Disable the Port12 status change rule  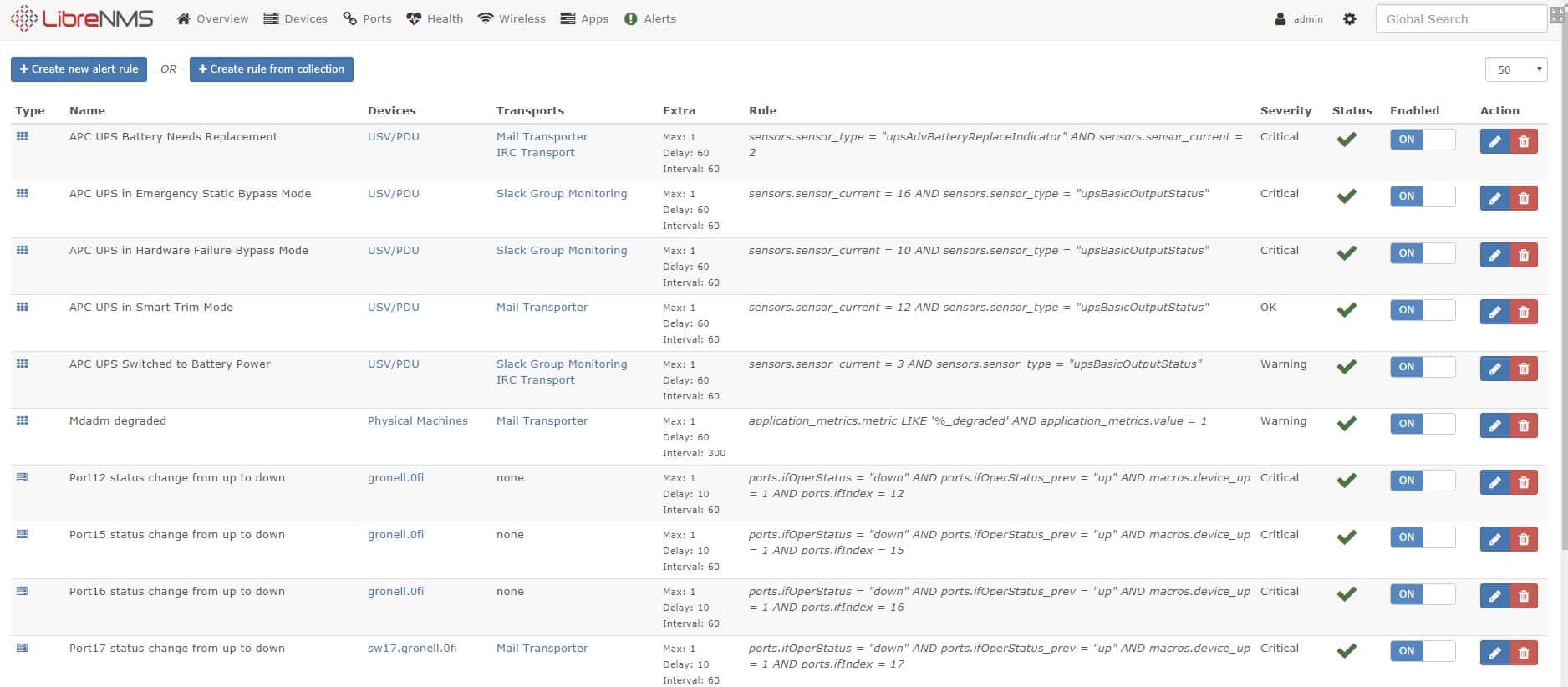coord(1423,481)
